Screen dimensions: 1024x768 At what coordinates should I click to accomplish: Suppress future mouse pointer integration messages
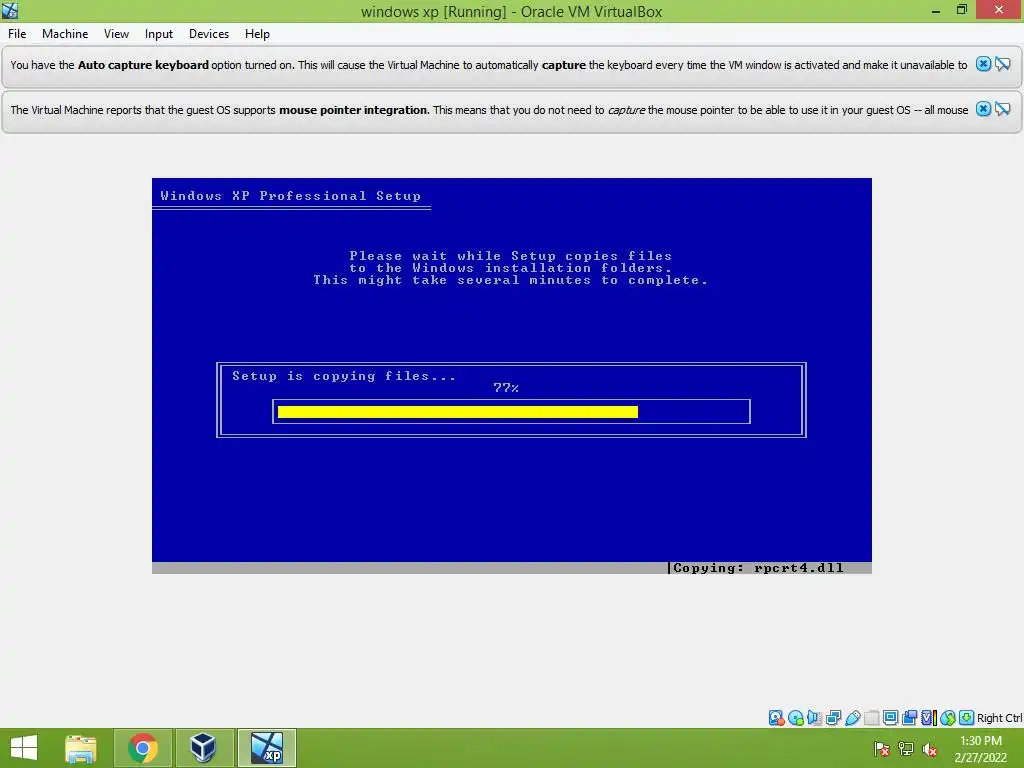point(1002,109)
